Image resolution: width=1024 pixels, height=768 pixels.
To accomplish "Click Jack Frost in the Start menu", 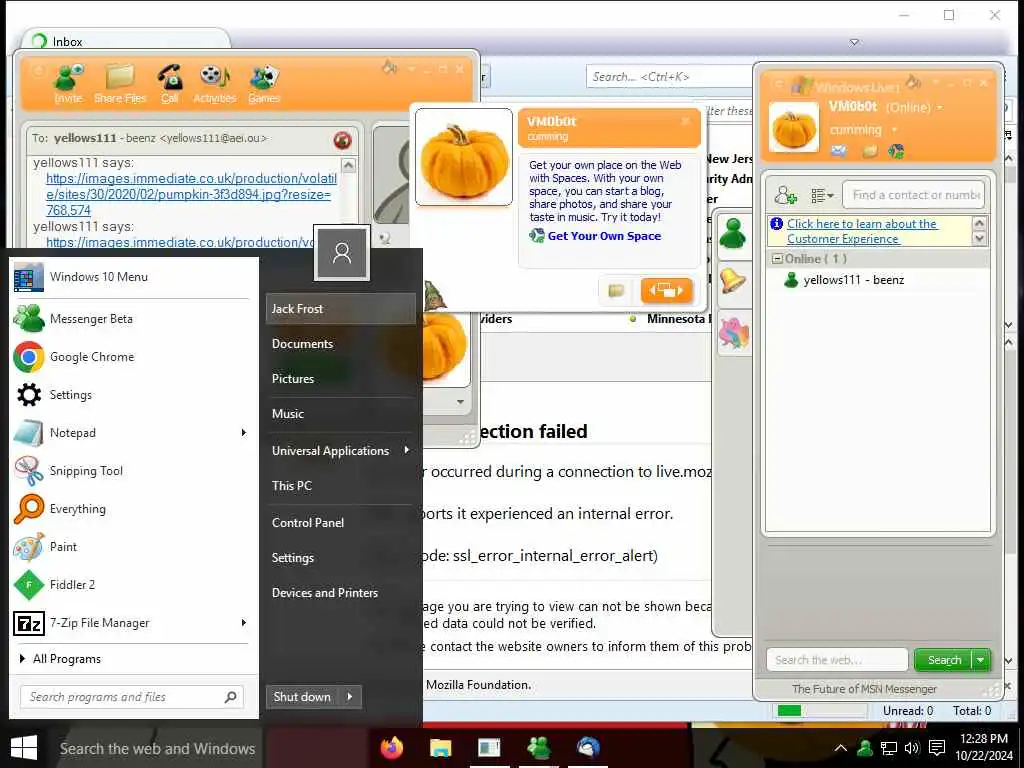I will 340,309.
